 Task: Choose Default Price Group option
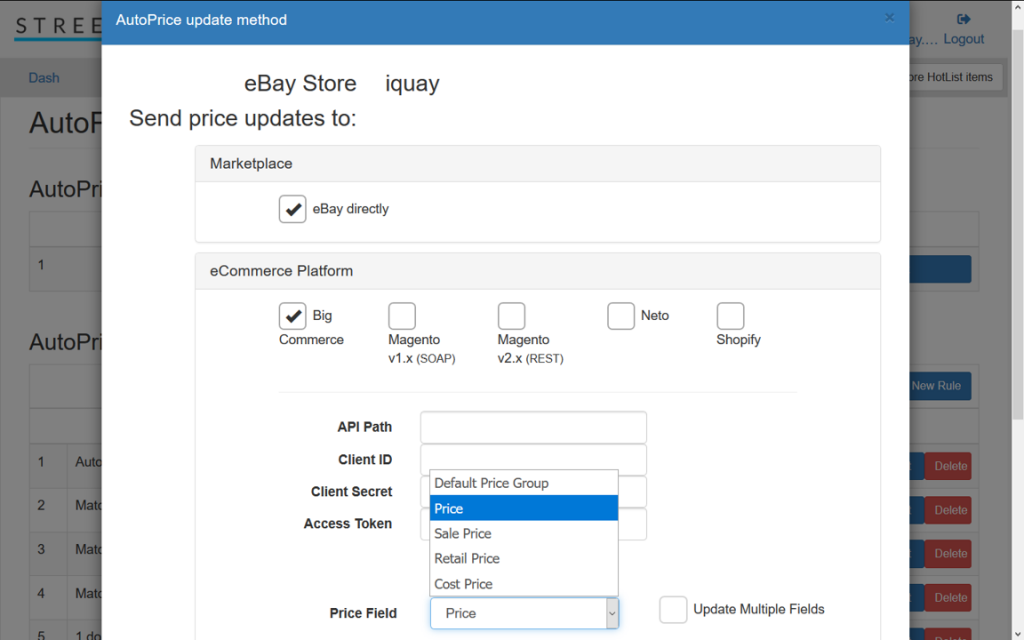[x=524, y=483]
